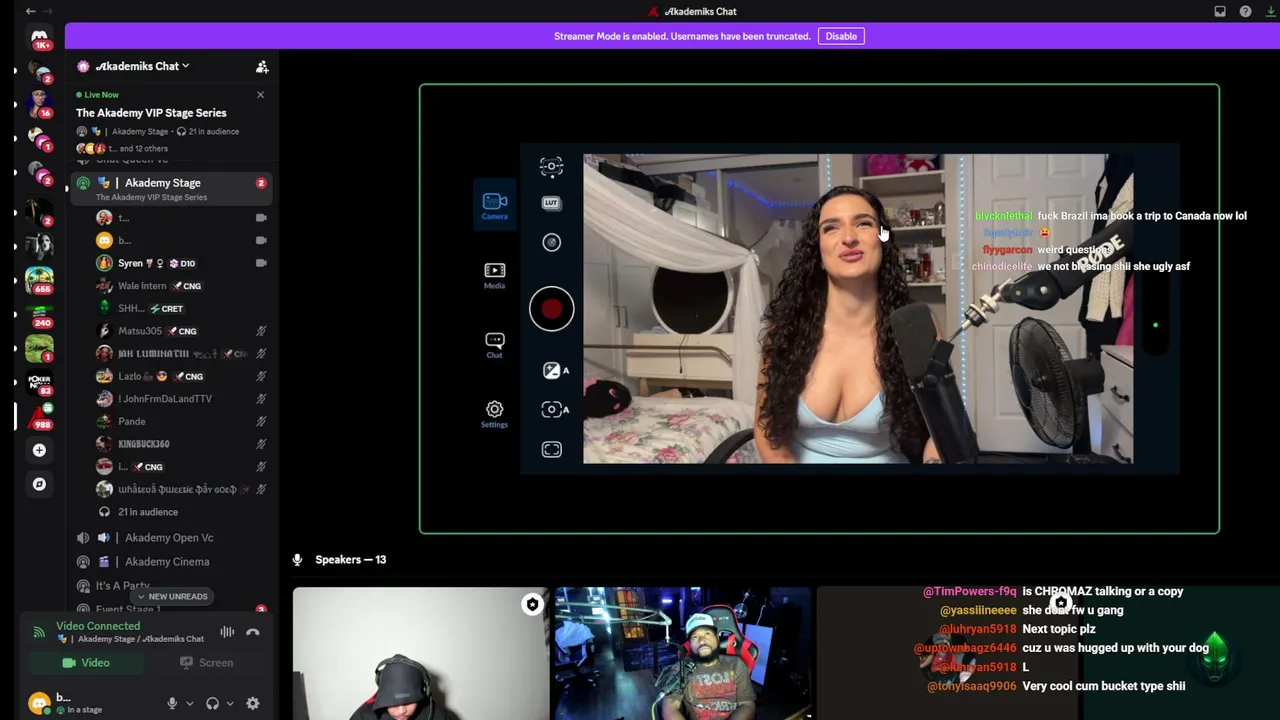Image resolution: width=1280 pixels, height=720 pixels.
Task: Toggle the Screen share button
Action: click(206, 663)
